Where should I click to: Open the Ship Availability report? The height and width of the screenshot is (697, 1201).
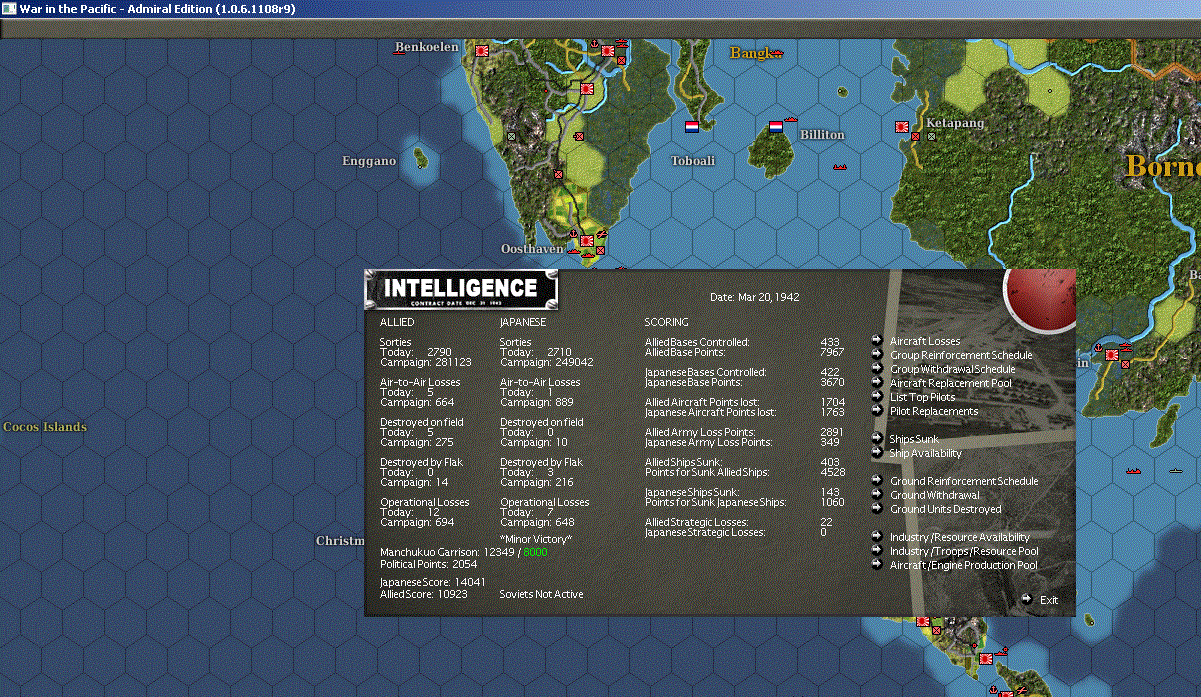click(926, 453)
